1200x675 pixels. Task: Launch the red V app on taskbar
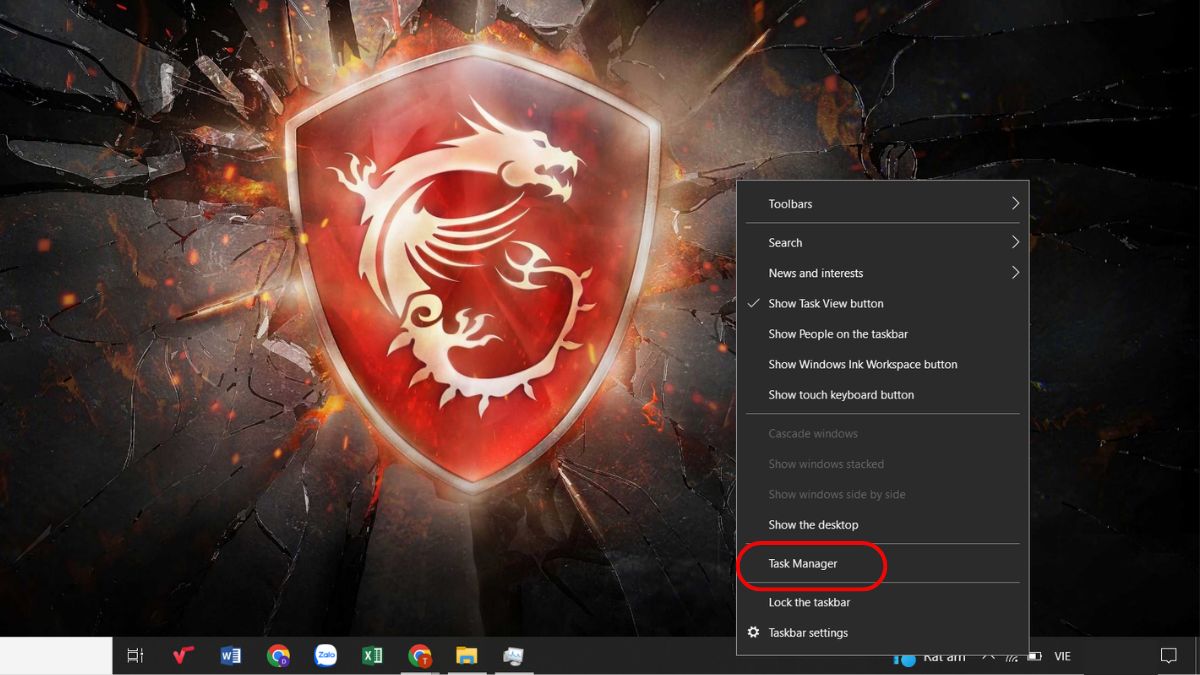coord(183,656)
